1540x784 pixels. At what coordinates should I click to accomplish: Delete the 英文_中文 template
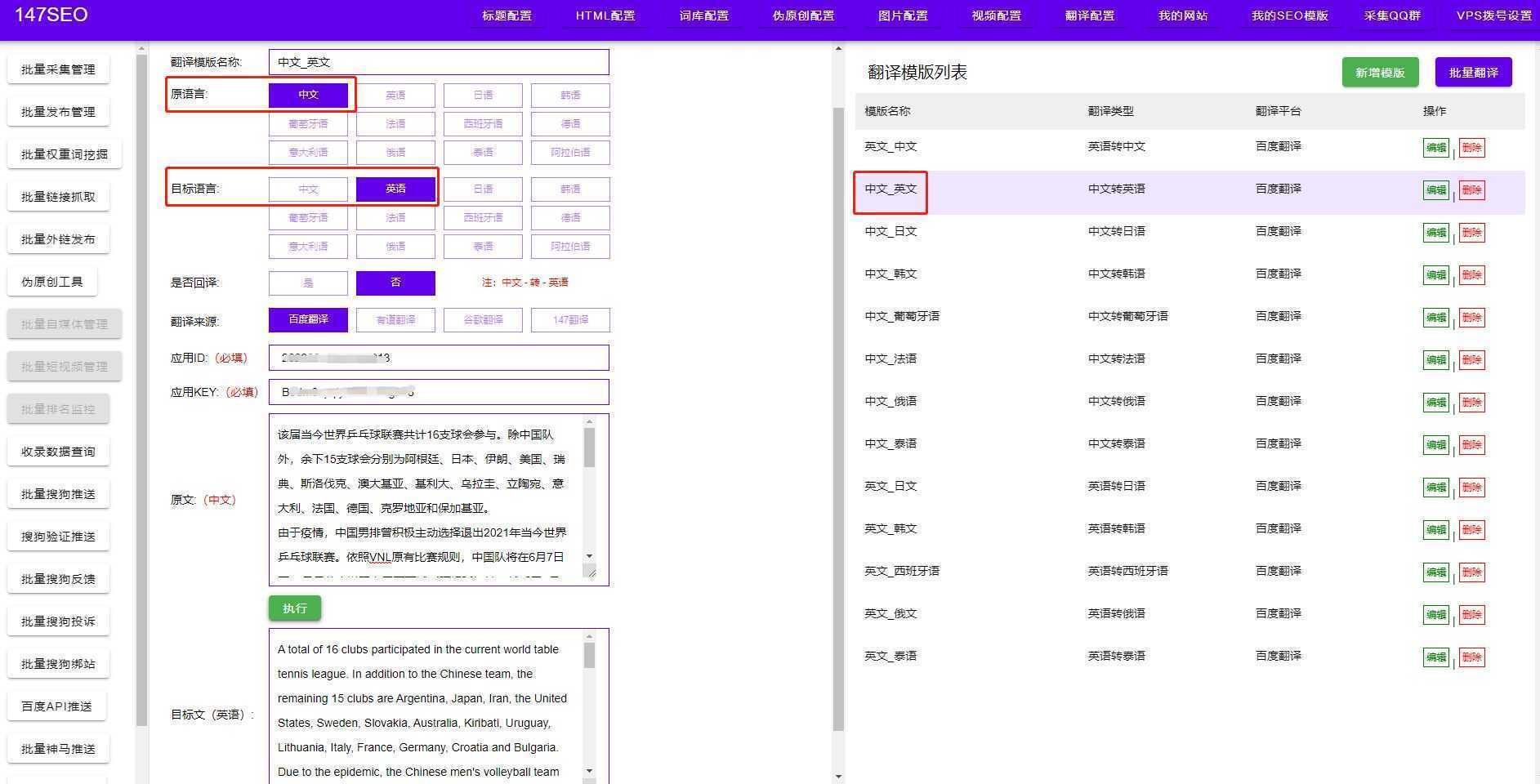click(x=1471, y=148)
